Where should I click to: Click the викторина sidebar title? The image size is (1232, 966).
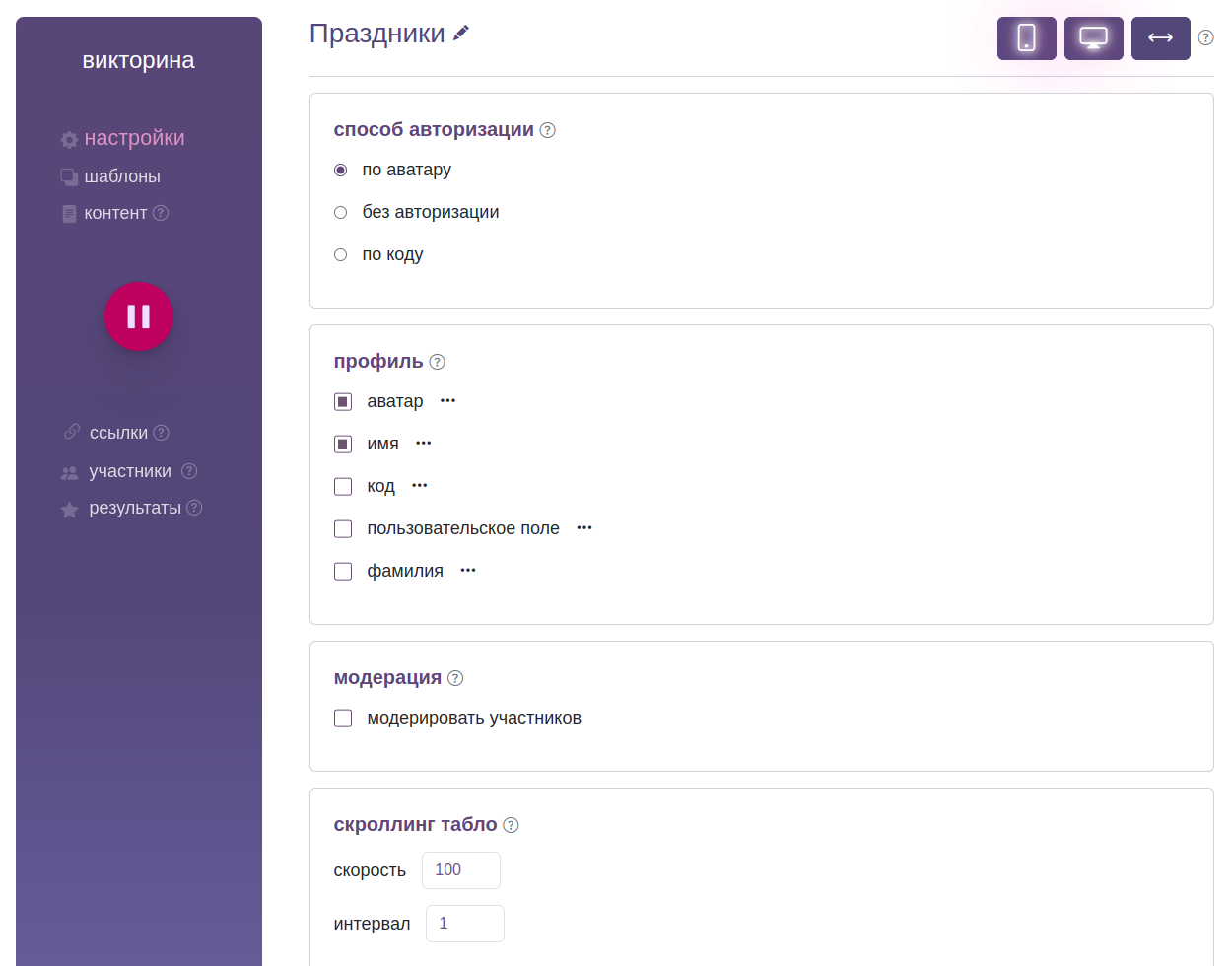pos(139,60)
